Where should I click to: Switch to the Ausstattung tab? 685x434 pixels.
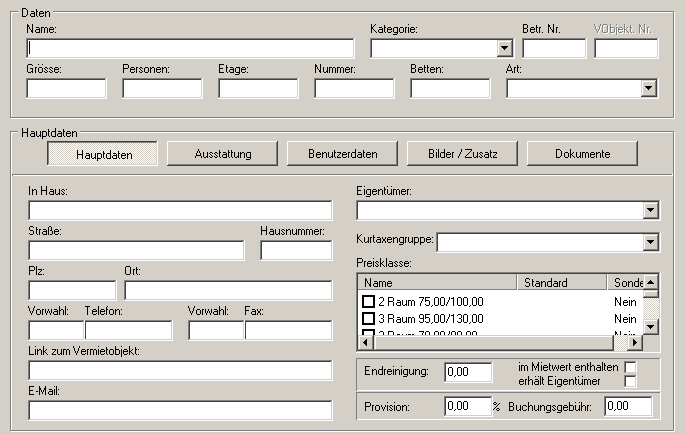click(x=222, y=154)
